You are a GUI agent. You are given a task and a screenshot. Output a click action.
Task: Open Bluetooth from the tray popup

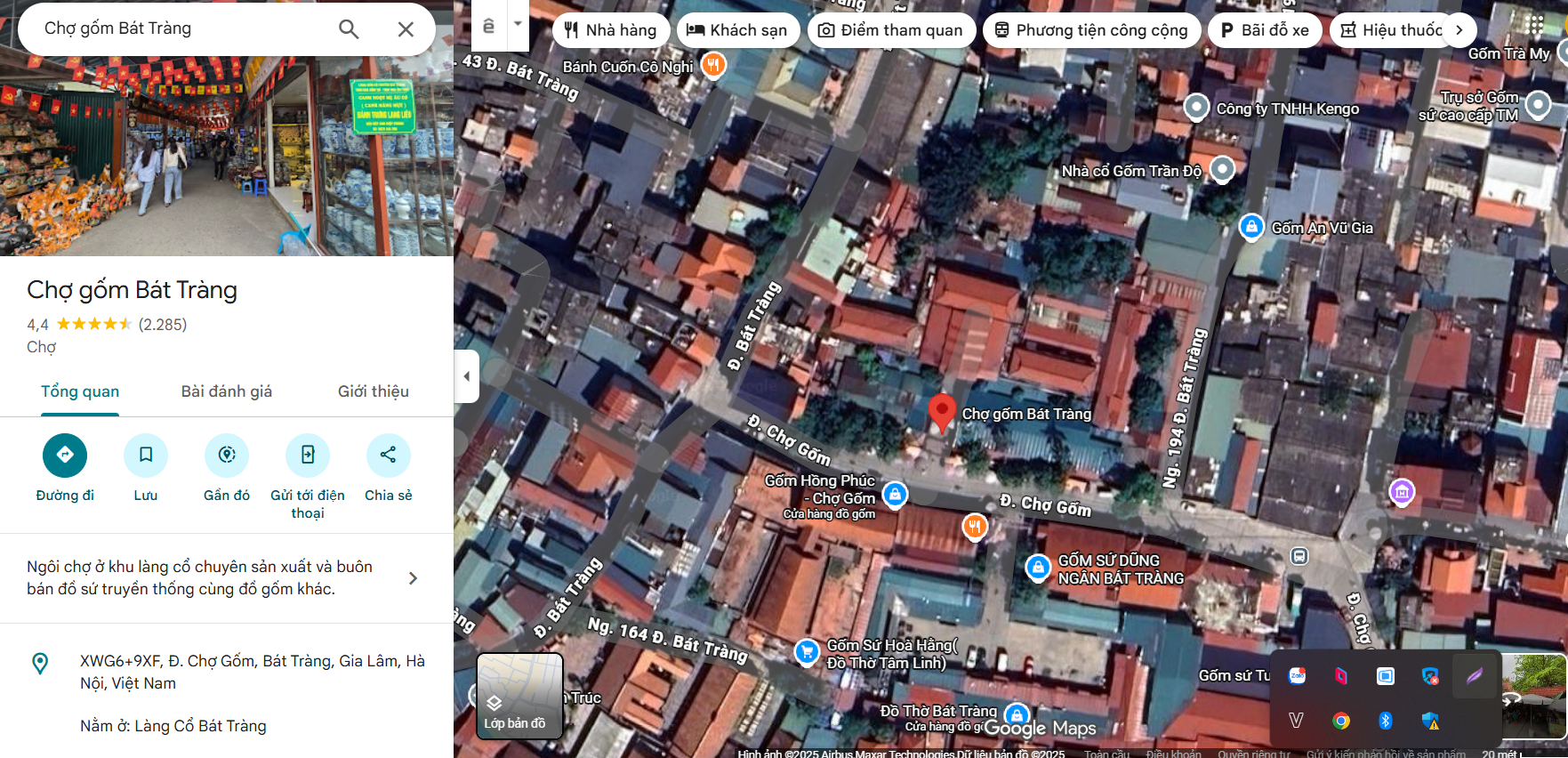coord(1386,721)
